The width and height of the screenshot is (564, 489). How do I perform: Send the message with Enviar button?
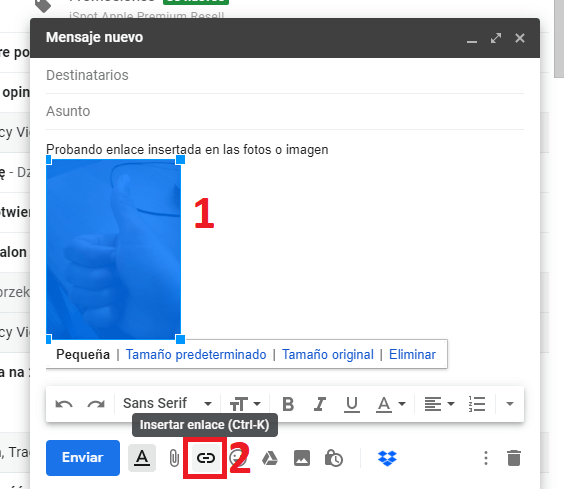tap(83, 458)
